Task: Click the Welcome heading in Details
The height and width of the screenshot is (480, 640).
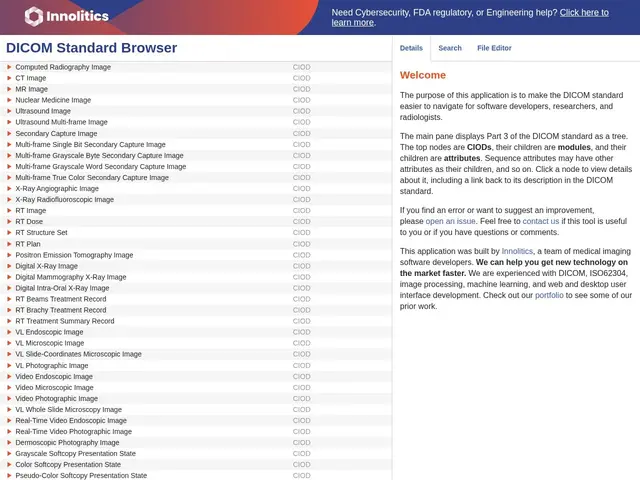Action: click(423, 75)
